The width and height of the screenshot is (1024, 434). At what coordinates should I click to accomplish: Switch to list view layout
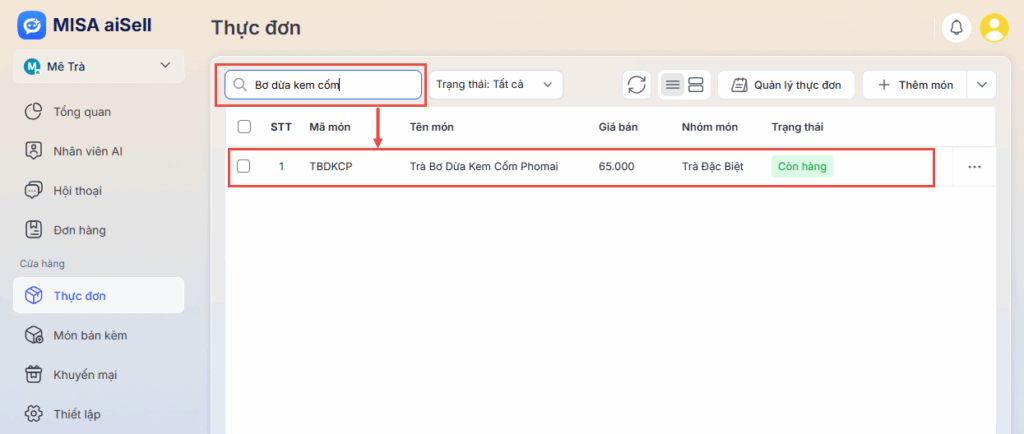673,85
